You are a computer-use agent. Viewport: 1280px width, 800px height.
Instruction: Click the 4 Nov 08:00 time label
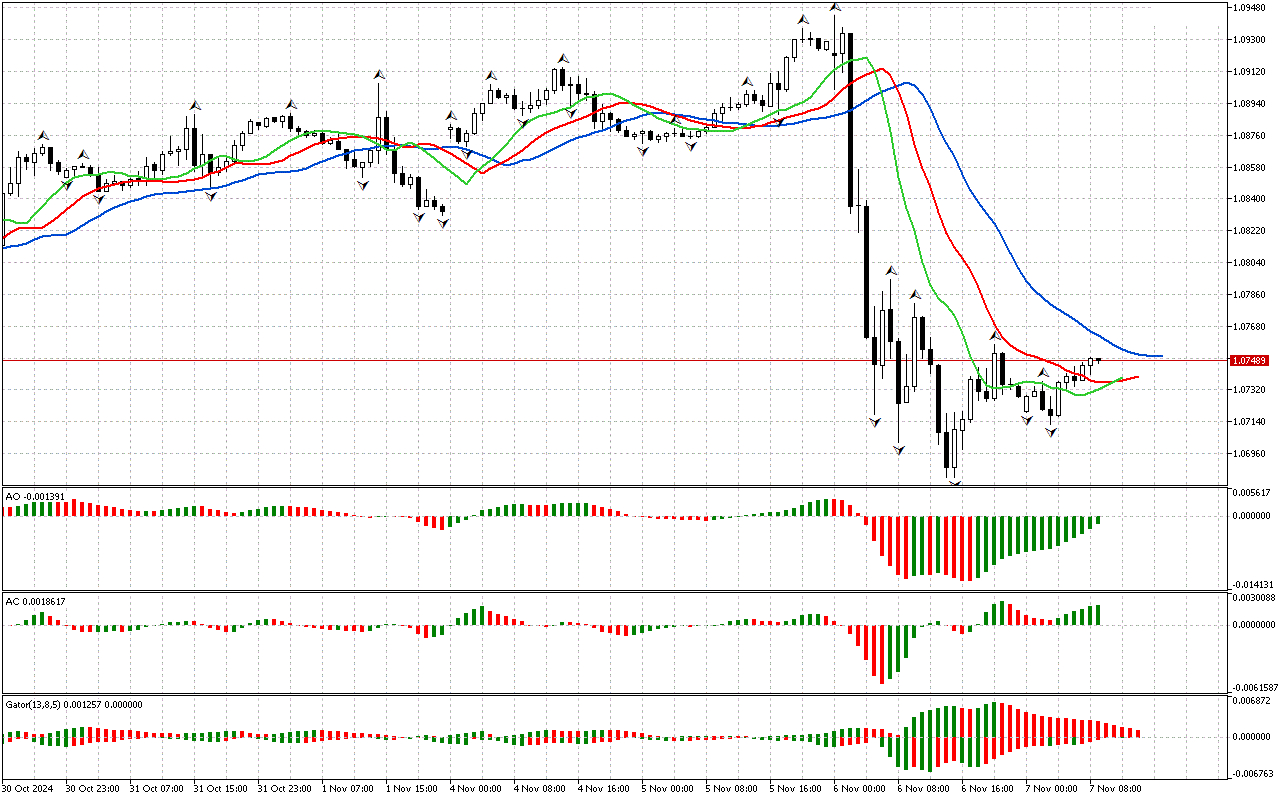coord(539,789)
